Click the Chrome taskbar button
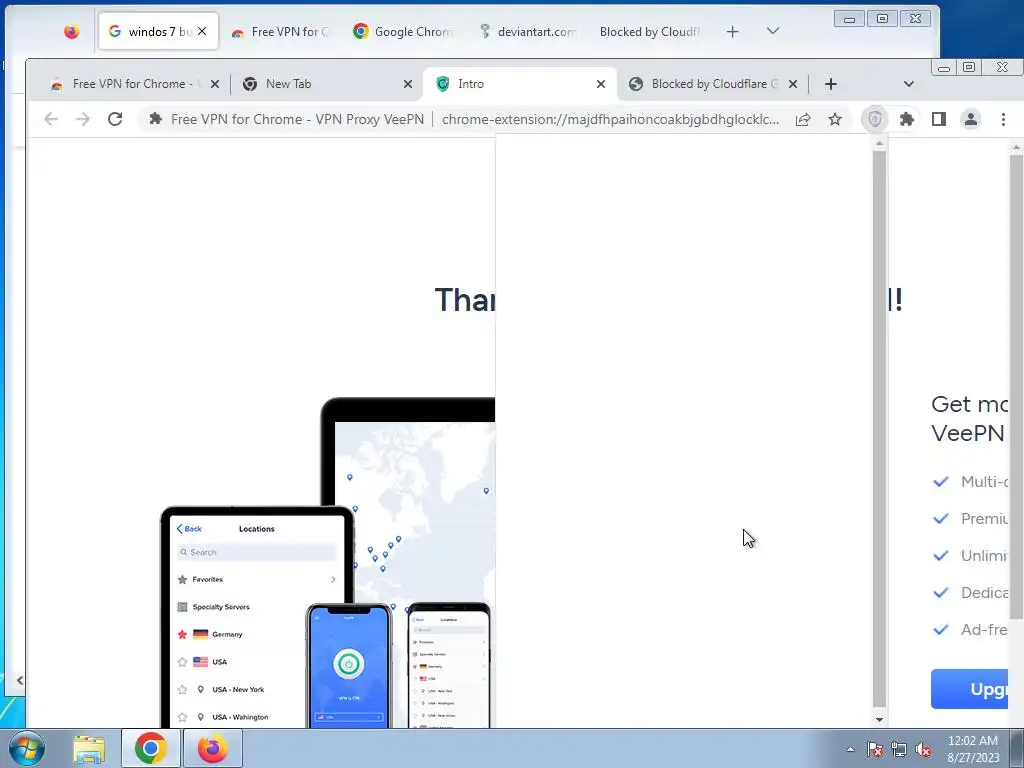1024x768 pixels. (150, 748)
